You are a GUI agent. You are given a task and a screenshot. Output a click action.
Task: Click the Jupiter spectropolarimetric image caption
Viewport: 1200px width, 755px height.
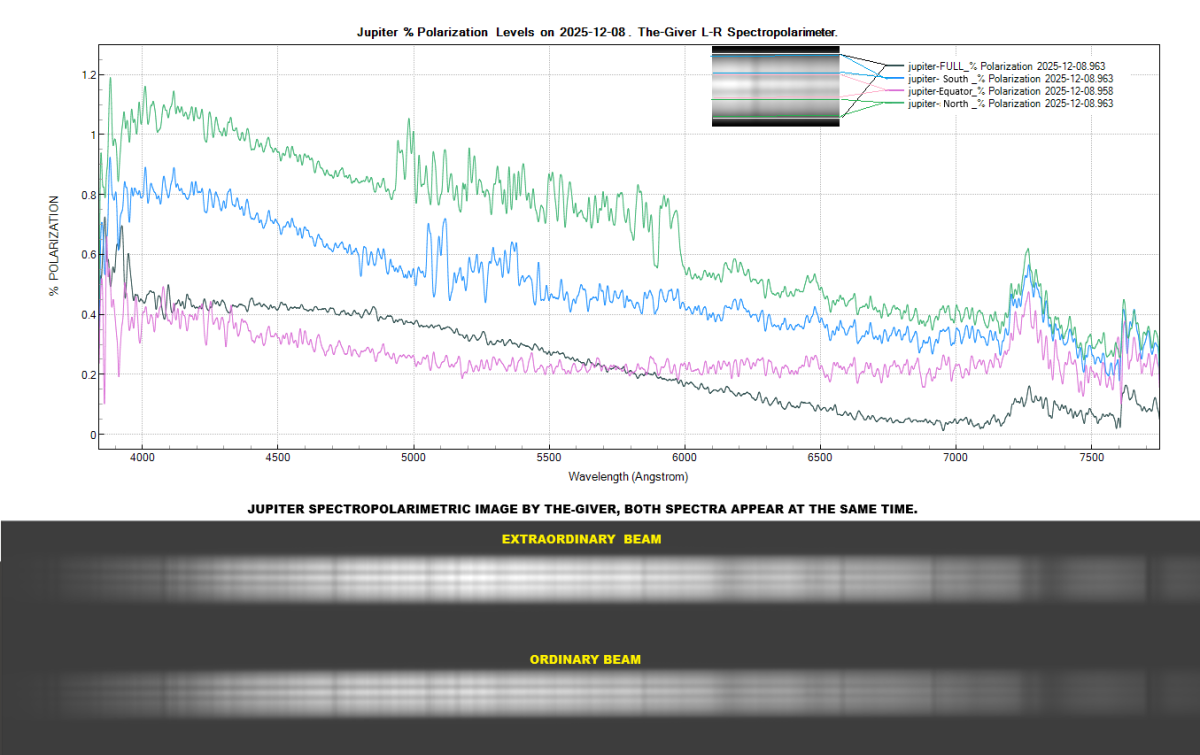coord(582,509)
